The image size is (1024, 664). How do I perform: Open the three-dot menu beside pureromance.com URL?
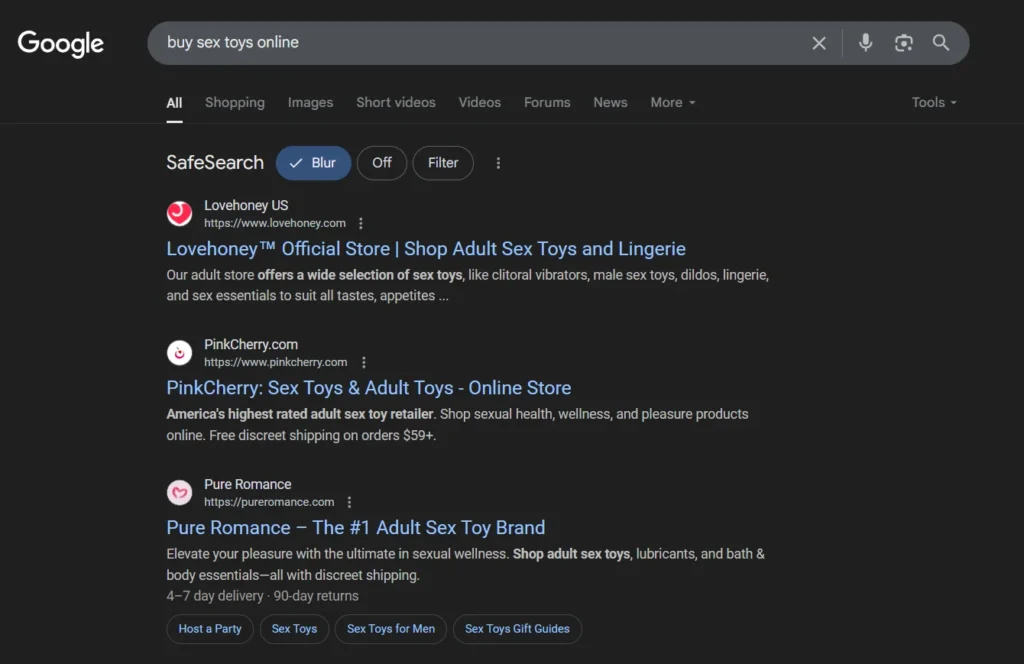349,502
